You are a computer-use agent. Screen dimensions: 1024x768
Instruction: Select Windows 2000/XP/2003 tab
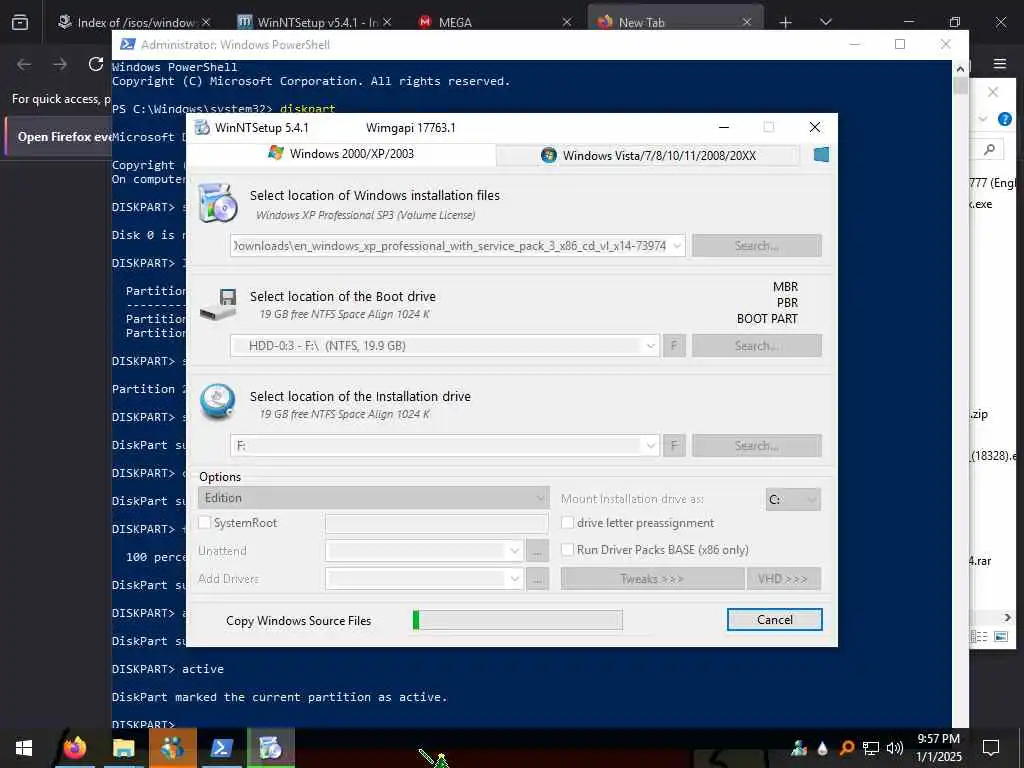pos(341,153)
